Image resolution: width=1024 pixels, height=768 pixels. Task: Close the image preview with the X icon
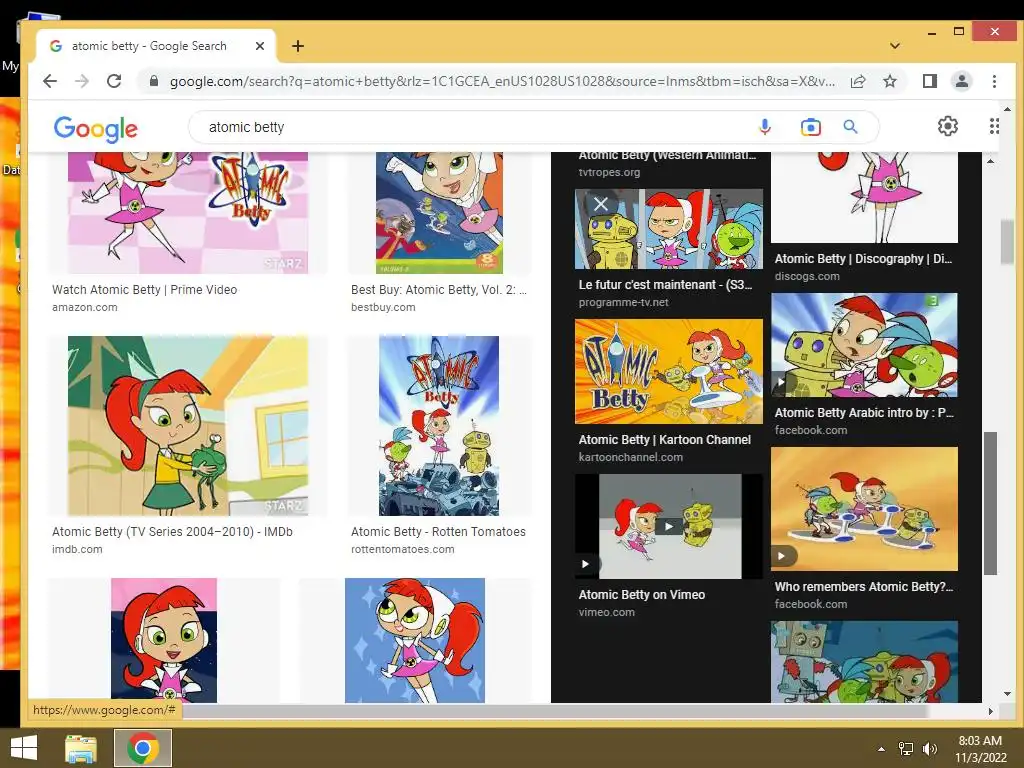[601, 204]
